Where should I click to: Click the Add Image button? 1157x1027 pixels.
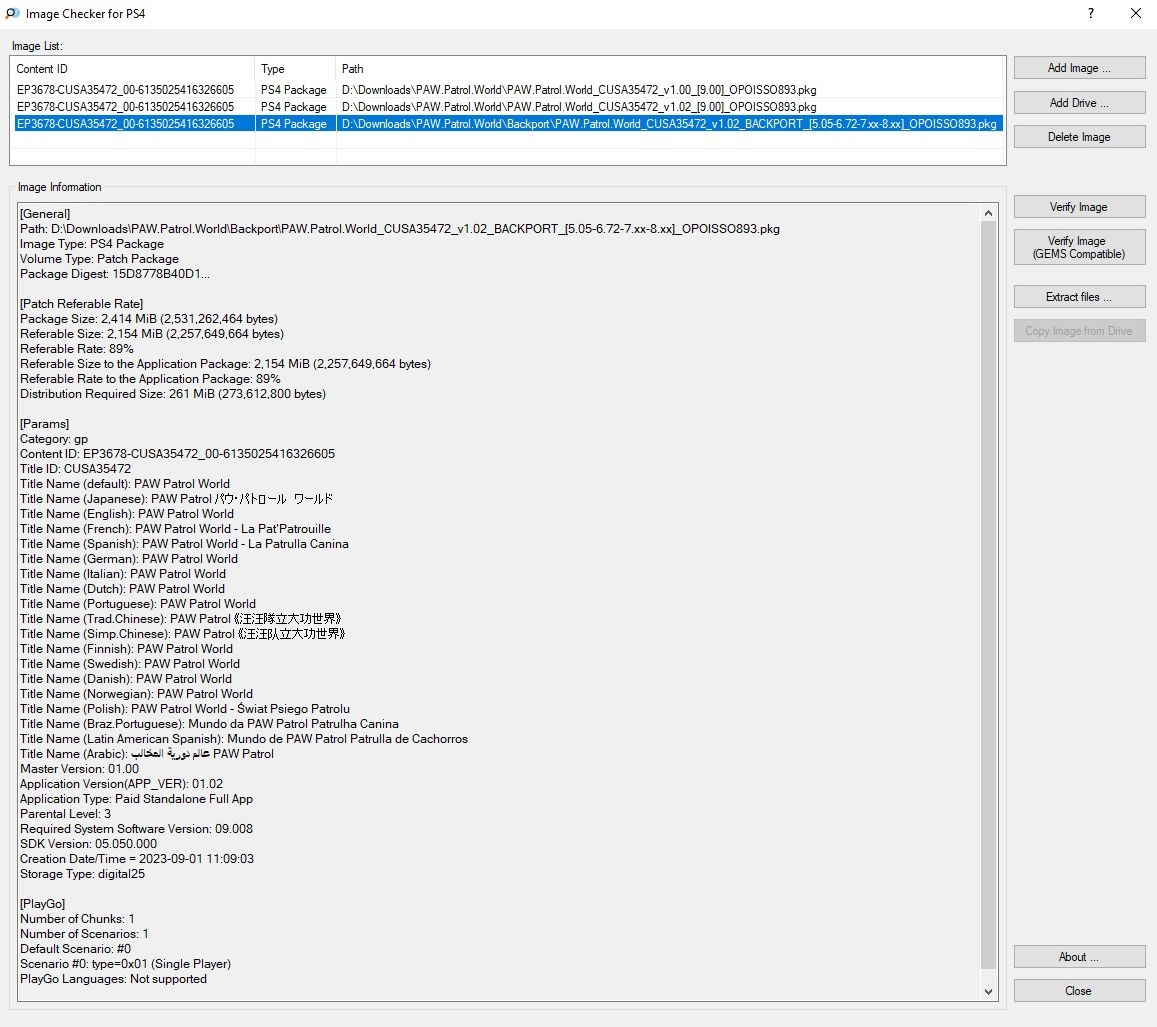(x=1079, y=68)
